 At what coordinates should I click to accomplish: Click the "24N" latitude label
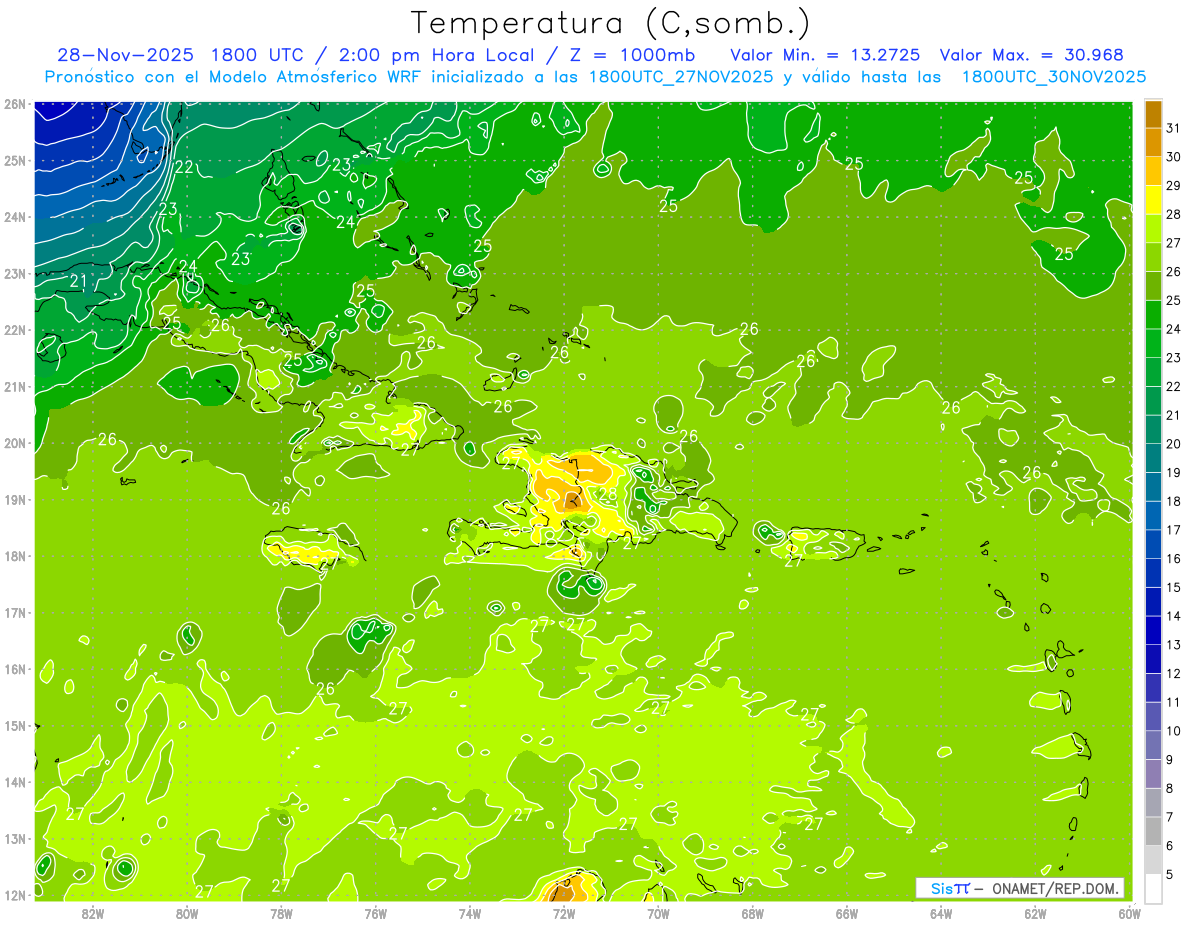point(15,217)
